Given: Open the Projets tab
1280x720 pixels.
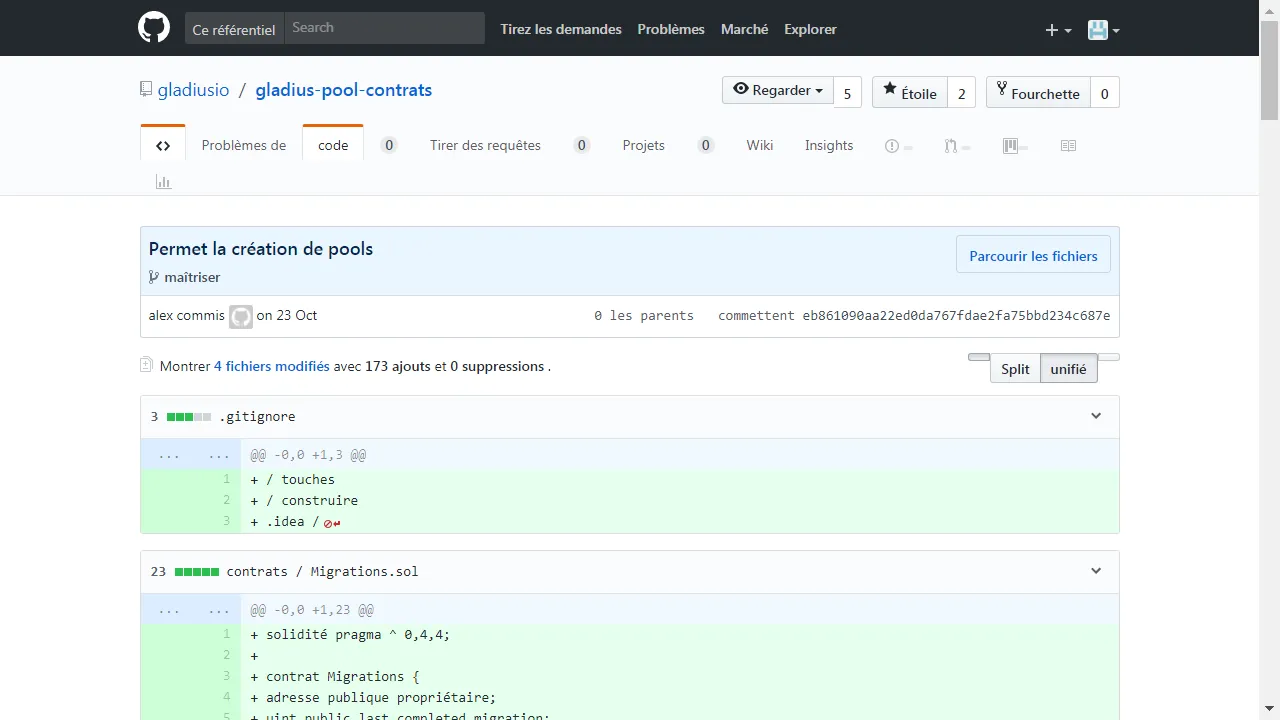Looking at the screenshot, I should click(x=643, y=145).
